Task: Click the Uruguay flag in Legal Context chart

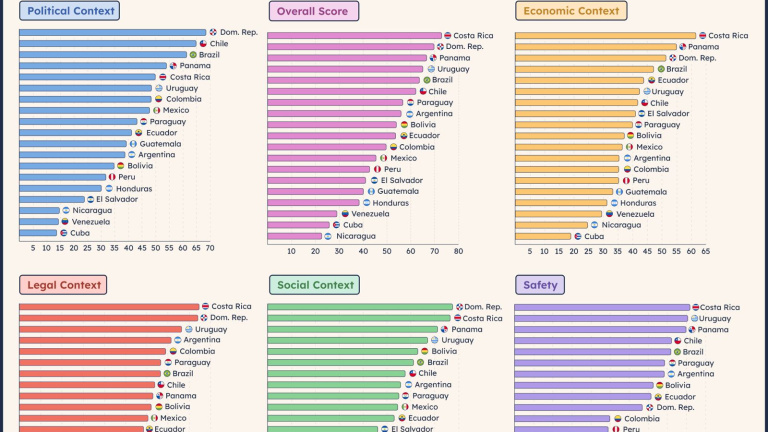Action: (x=189, y=329)
